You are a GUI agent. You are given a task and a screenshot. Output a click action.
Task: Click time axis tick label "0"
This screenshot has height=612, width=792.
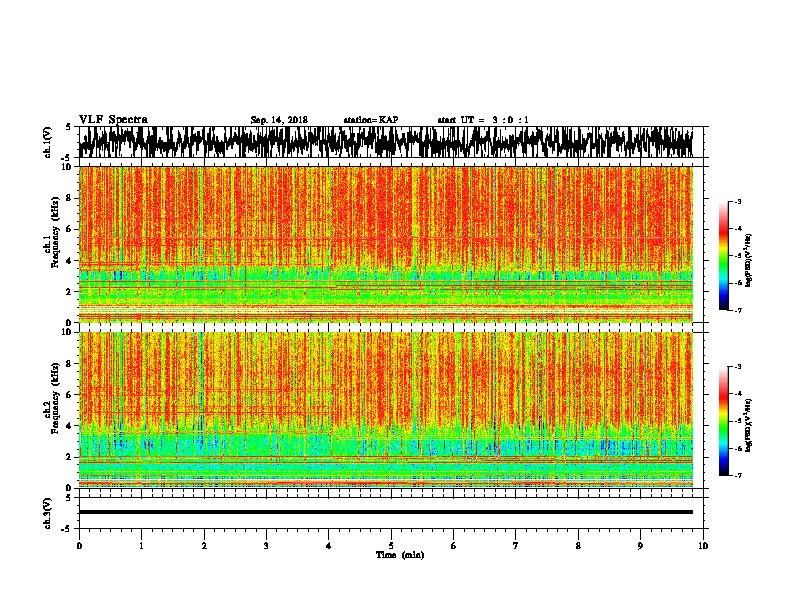pos(79,546)
